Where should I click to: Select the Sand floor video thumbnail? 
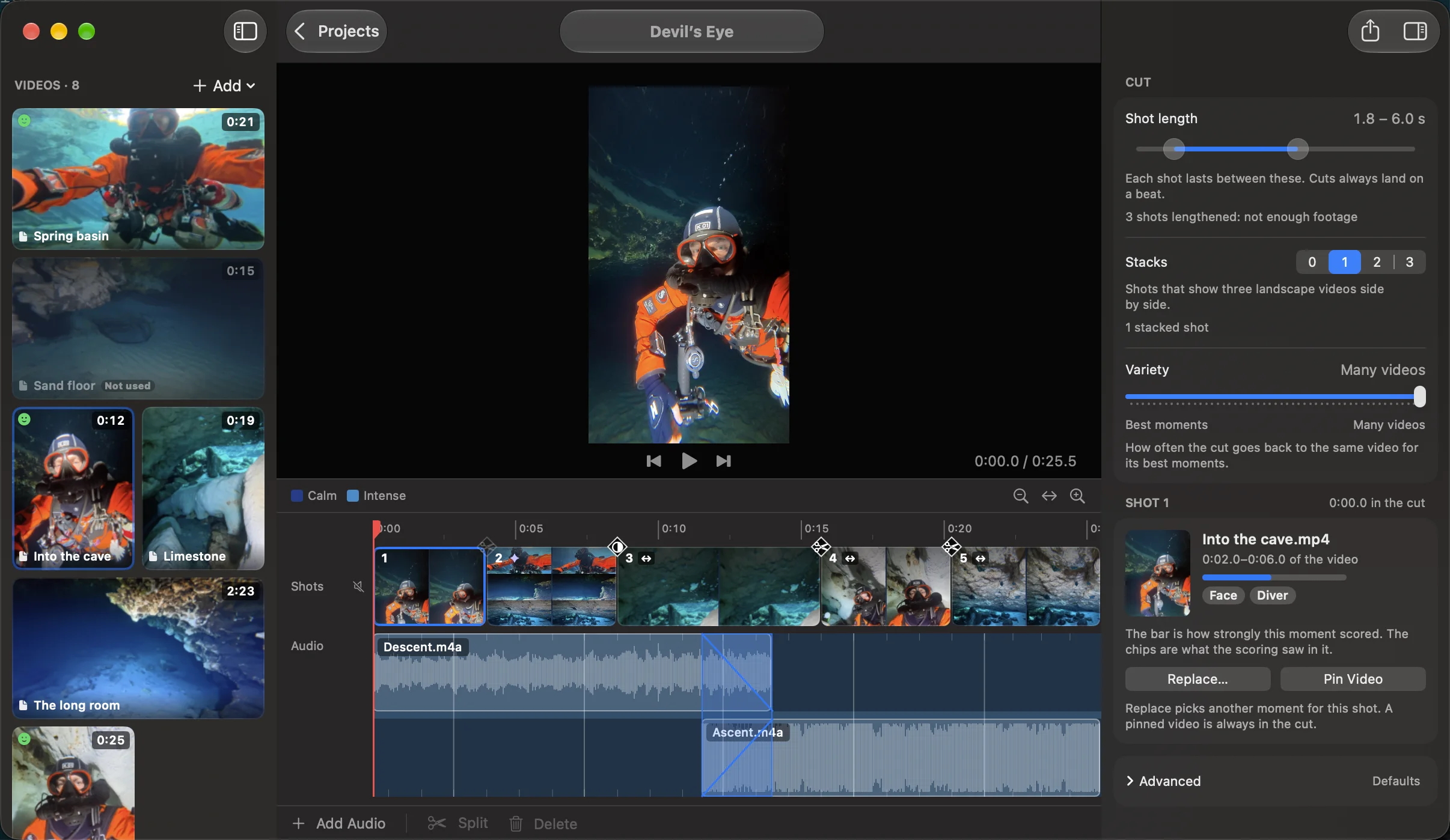tap(138, 328)
